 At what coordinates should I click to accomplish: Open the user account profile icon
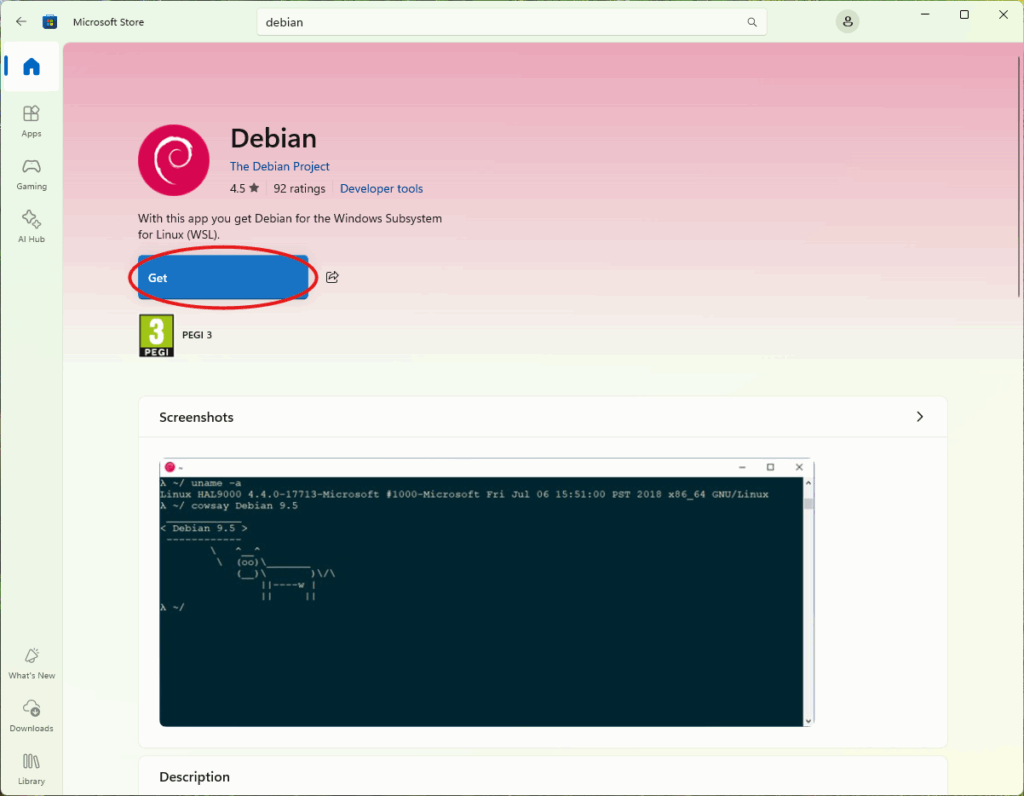(847, 22)
